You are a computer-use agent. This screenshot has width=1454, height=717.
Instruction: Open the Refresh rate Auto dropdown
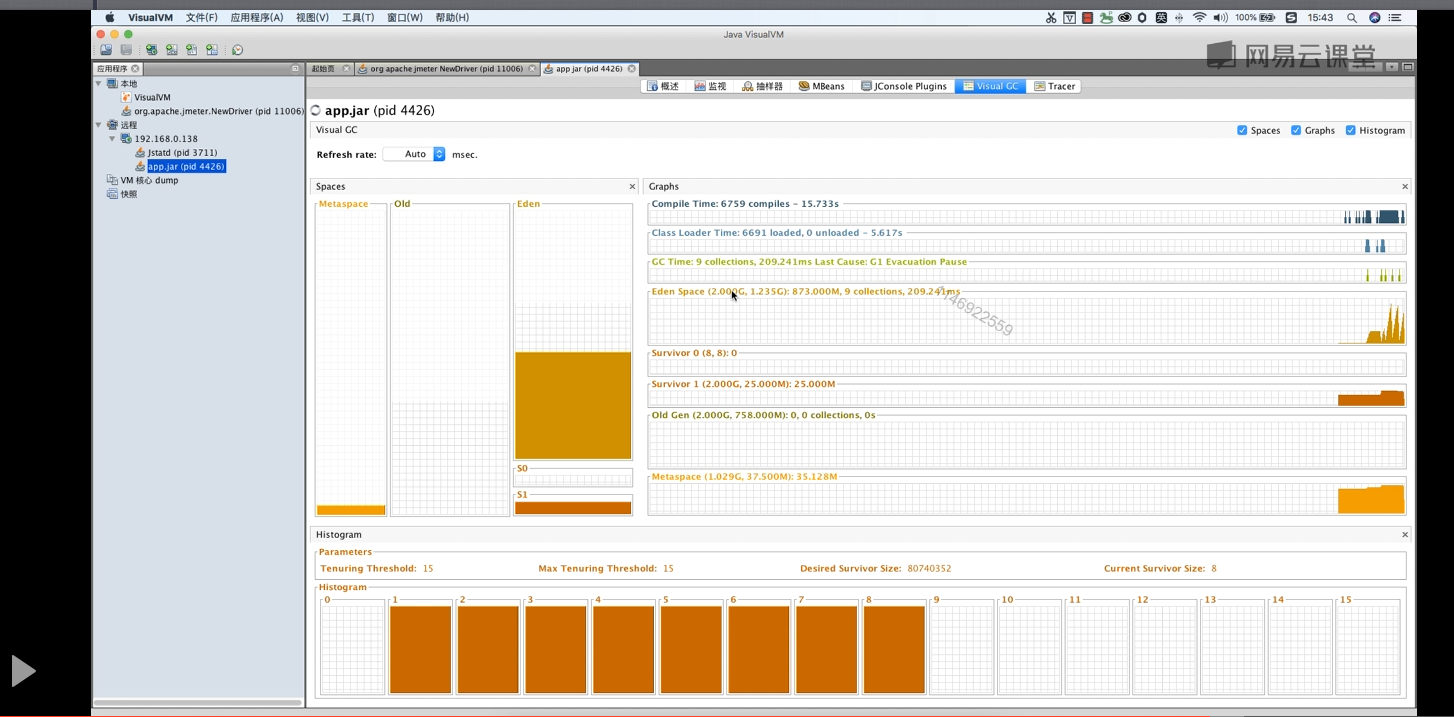click(414, 154)
